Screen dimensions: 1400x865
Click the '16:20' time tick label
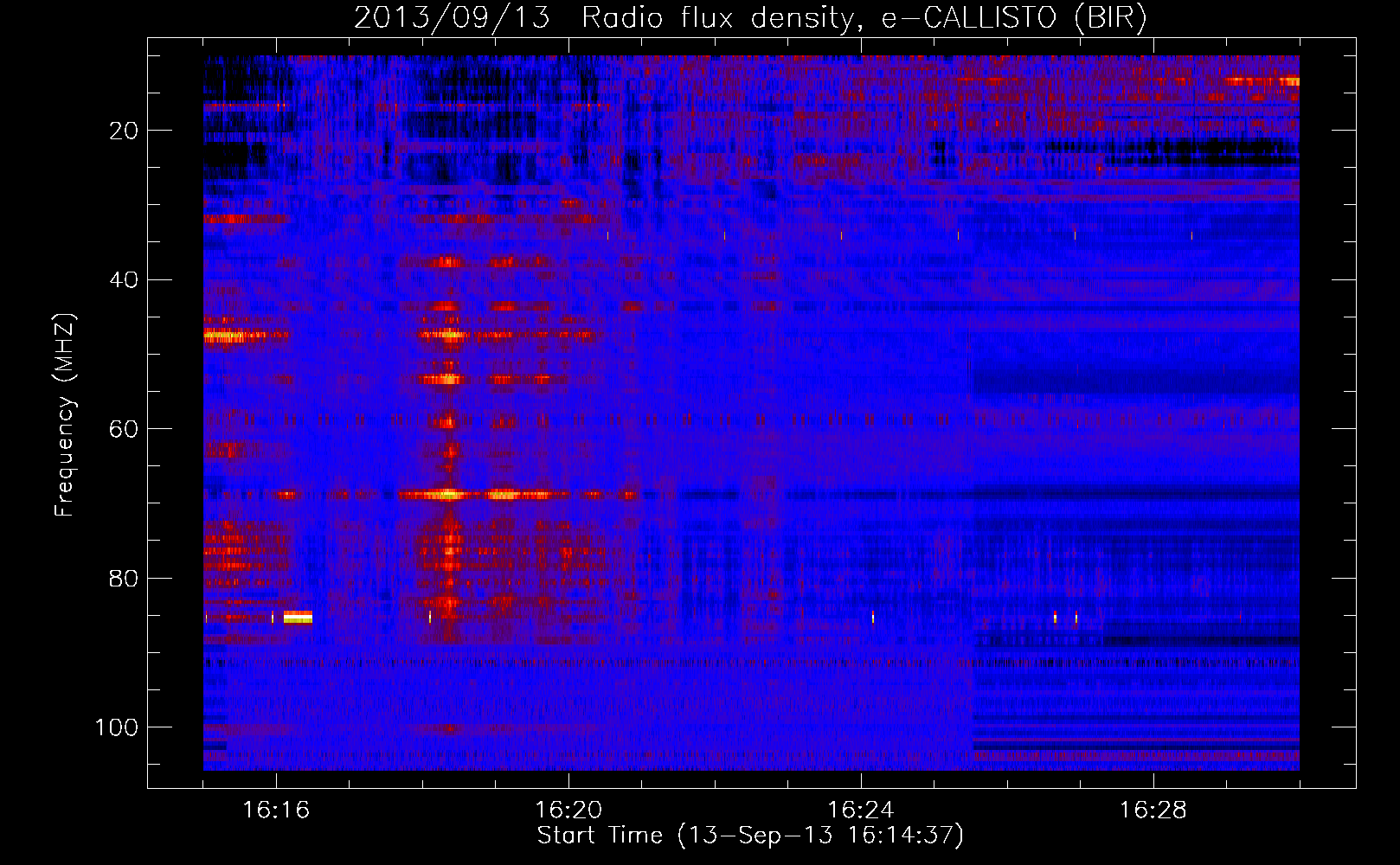click(568, 811)
